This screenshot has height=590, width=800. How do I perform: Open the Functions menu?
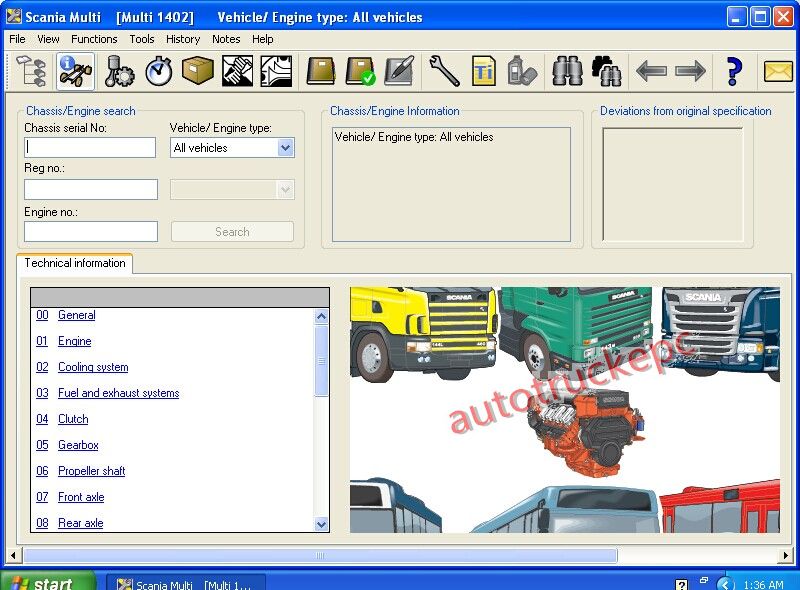click(94, 39)
